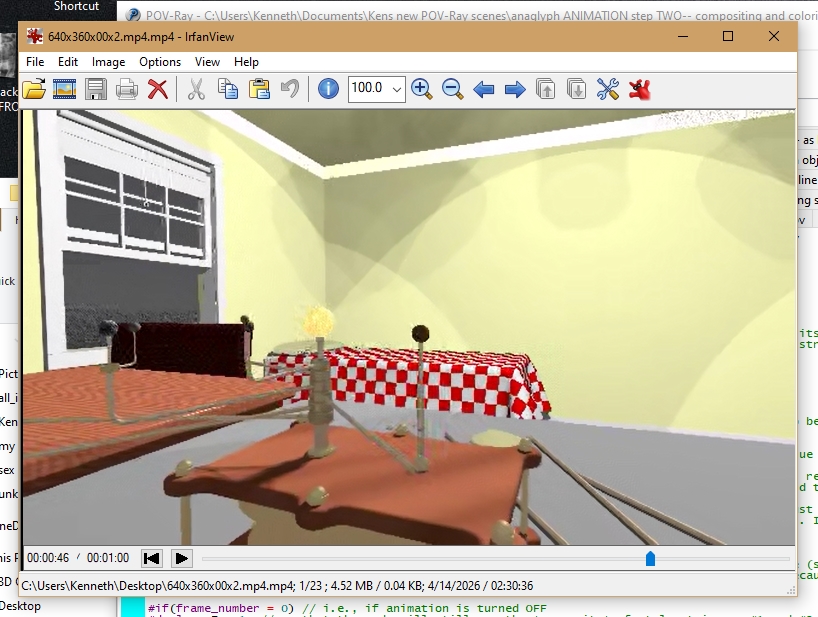The height and width of the screenshot is (617, 818).
Task: Zoom out with the magnifier minus icon
Action: pyautogui.click(x=452, y=89)
